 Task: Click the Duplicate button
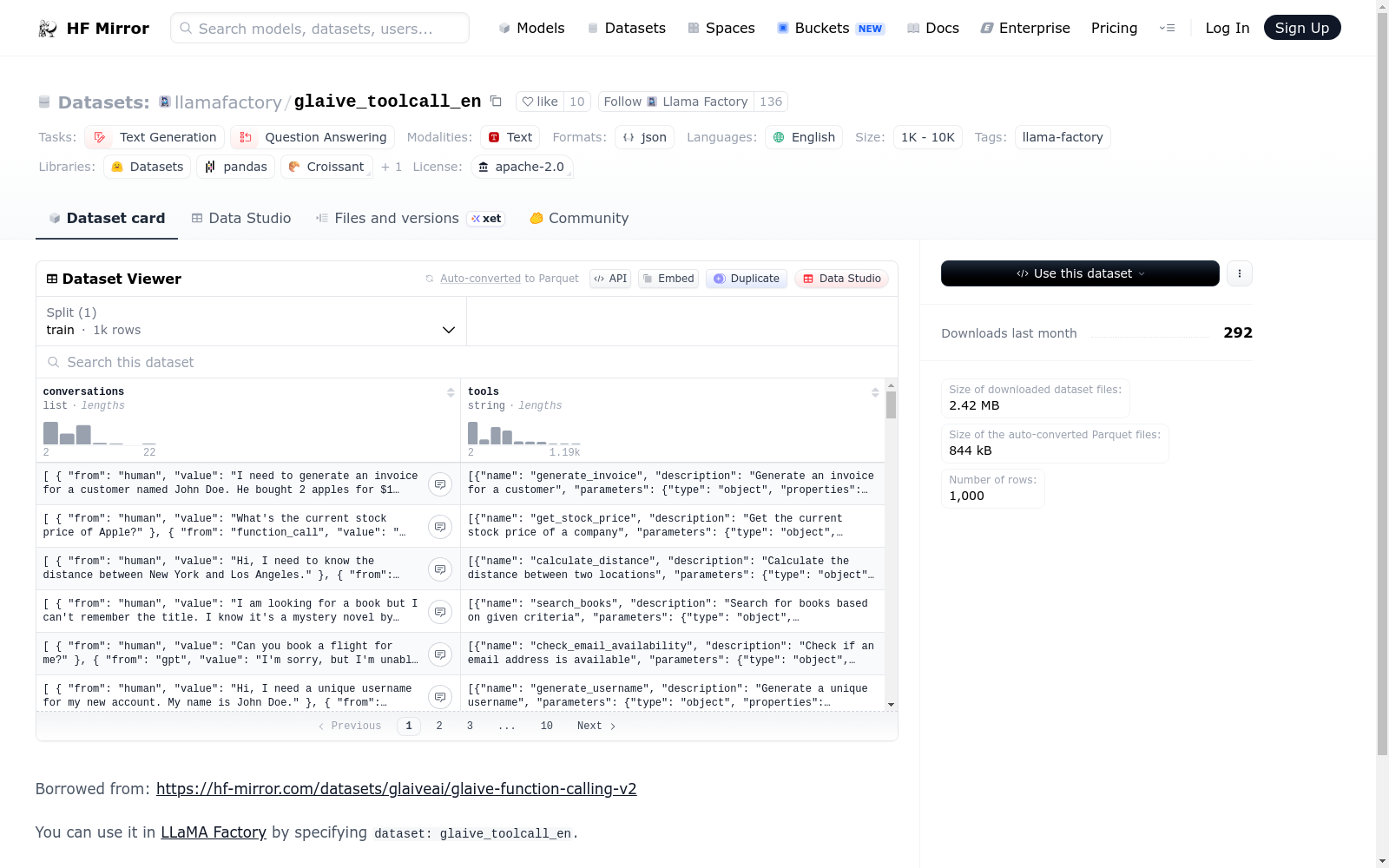pos(747,279)
